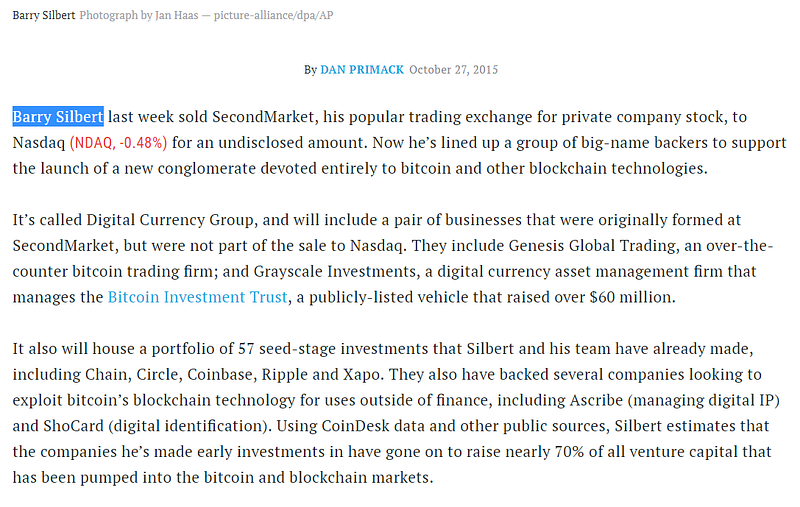Click the word SecondMarket in first paragraph
This screenshot has width=800, height=507.
coord(265,117)
